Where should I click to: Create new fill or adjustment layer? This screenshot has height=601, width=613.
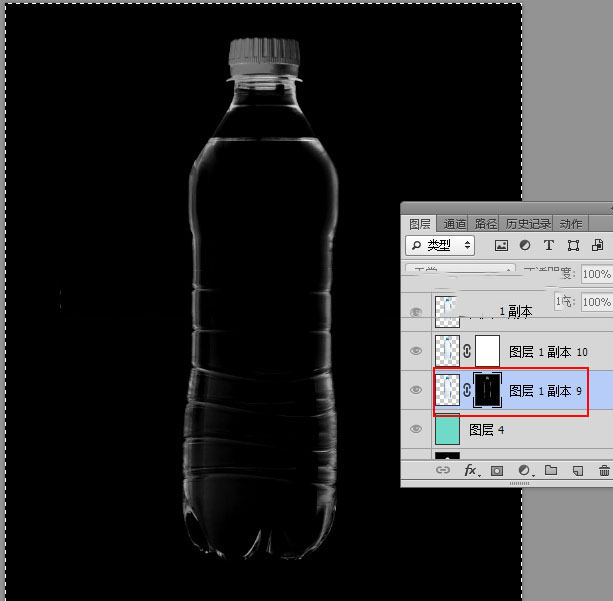[x=525, y=470]
